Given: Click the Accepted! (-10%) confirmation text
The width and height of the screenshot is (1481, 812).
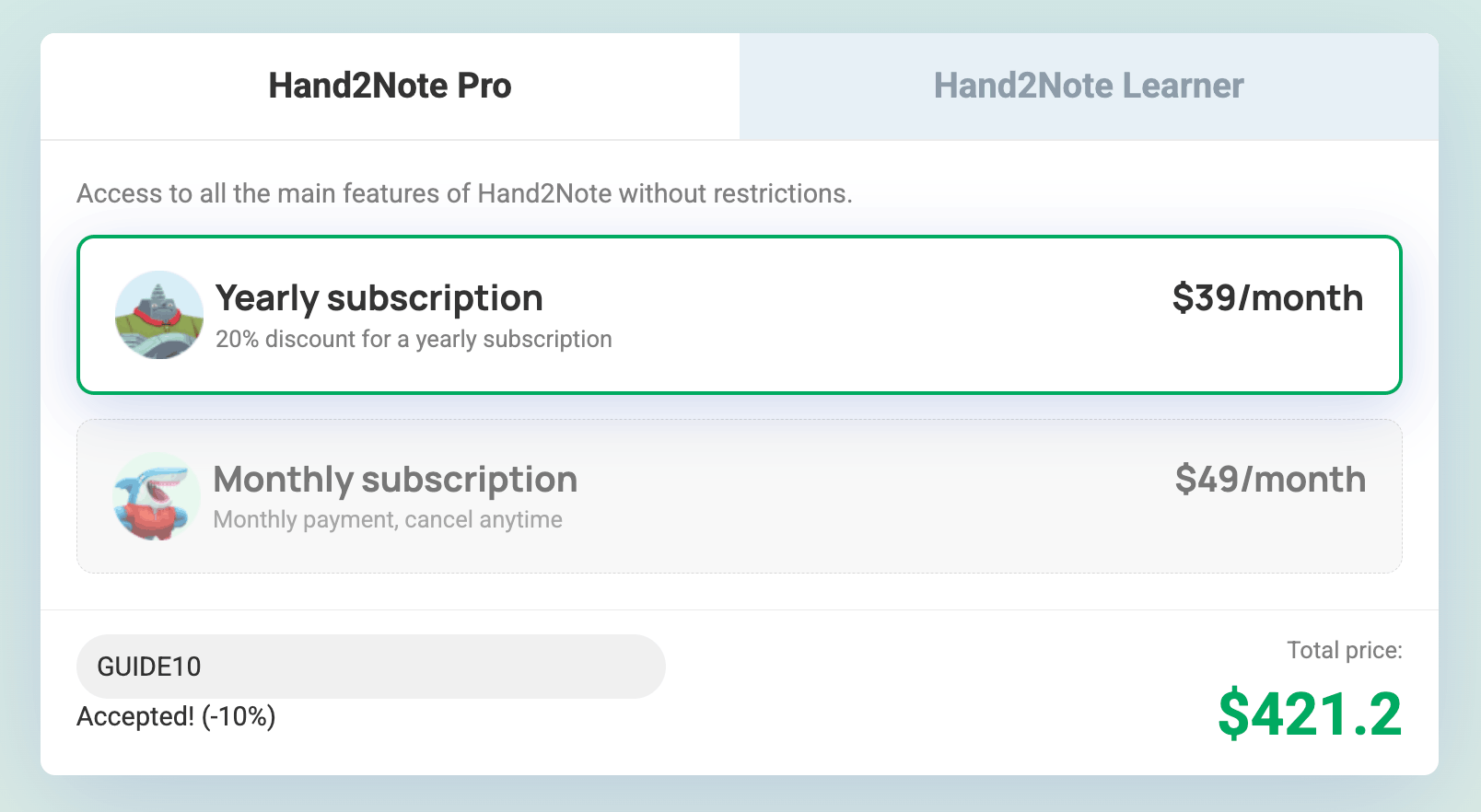Looking at the screenshot, I should [x=176, y=716].
